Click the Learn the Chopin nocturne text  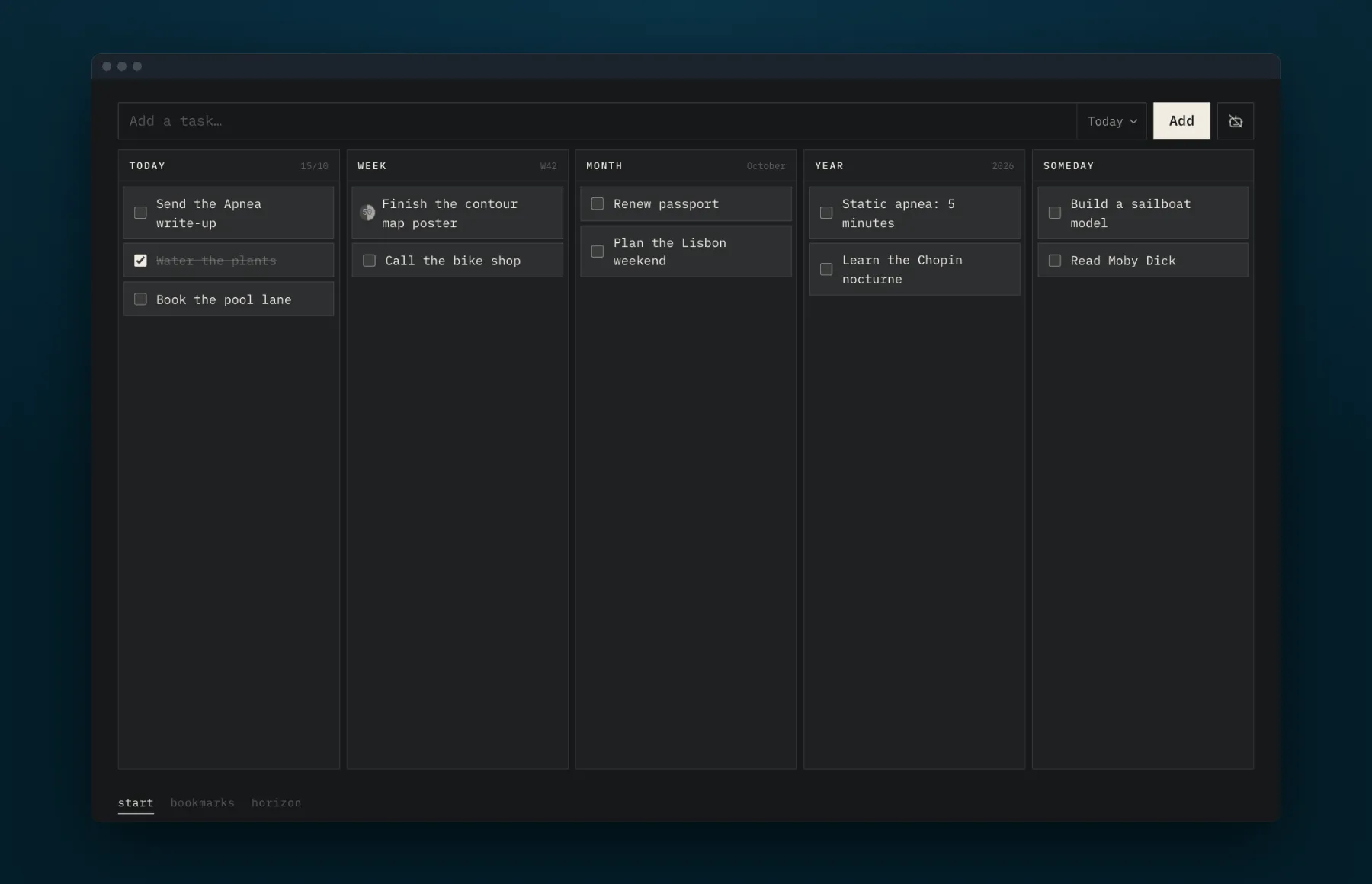point(902,270)
